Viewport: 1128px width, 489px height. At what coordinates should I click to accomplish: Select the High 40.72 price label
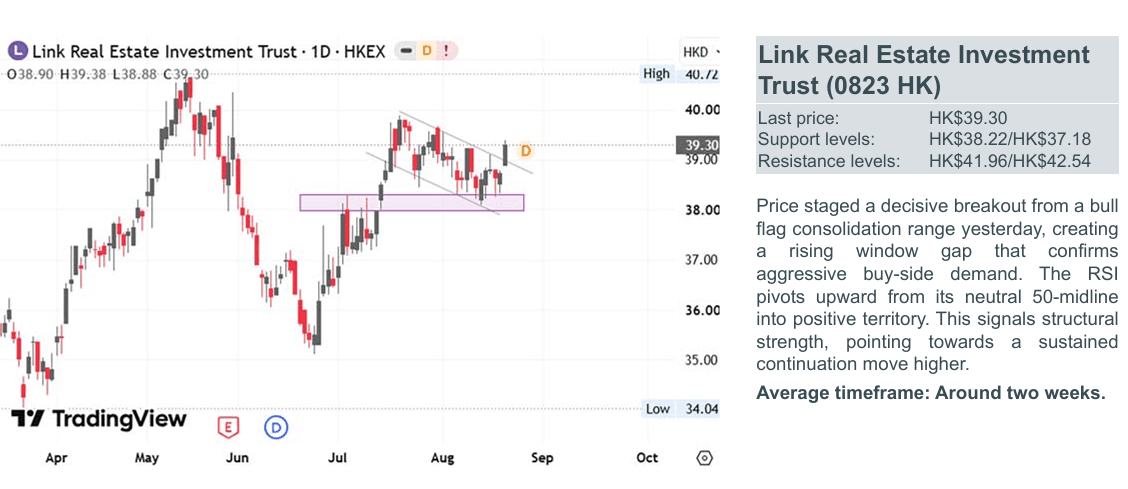pyautogui.click(x=680, y=73)
